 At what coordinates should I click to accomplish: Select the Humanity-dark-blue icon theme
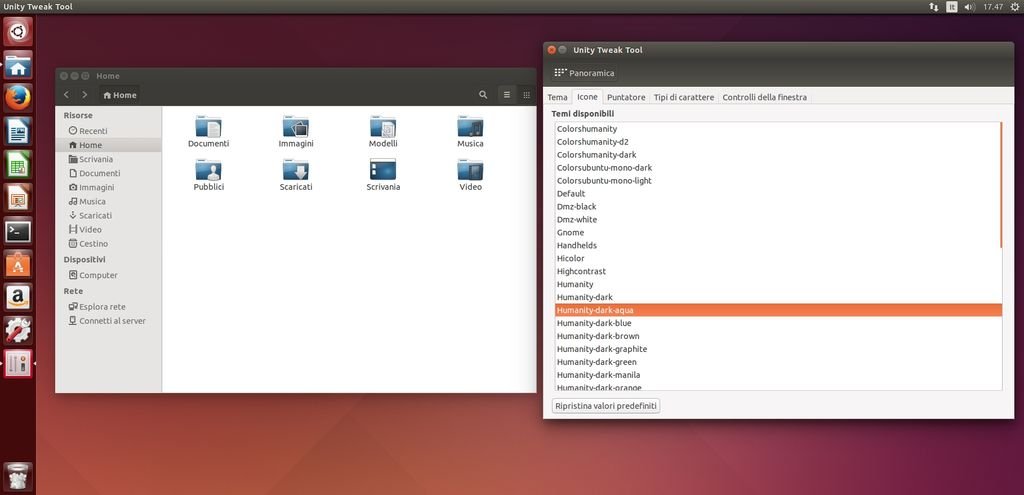coord(594,323)
